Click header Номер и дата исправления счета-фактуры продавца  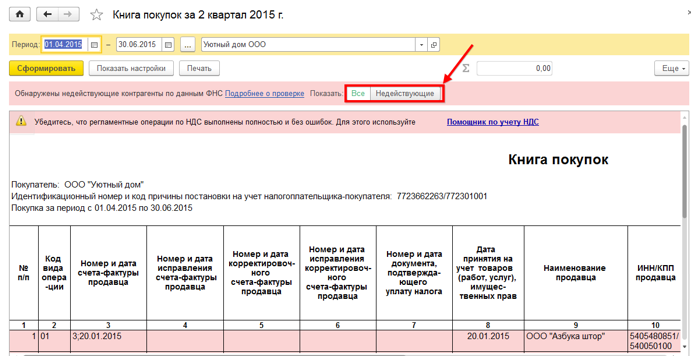click(185, 273)
